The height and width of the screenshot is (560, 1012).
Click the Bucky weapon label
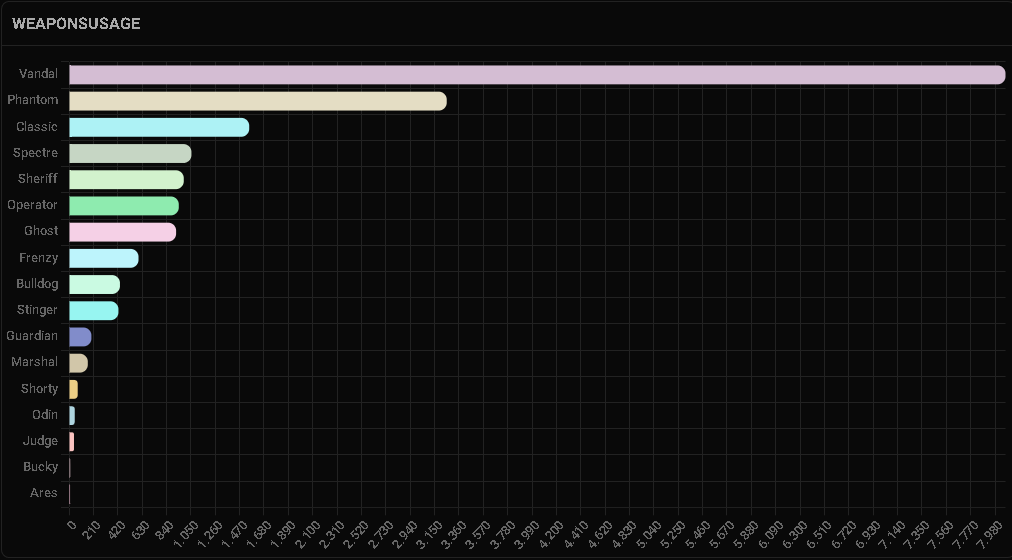pos(41,467)
